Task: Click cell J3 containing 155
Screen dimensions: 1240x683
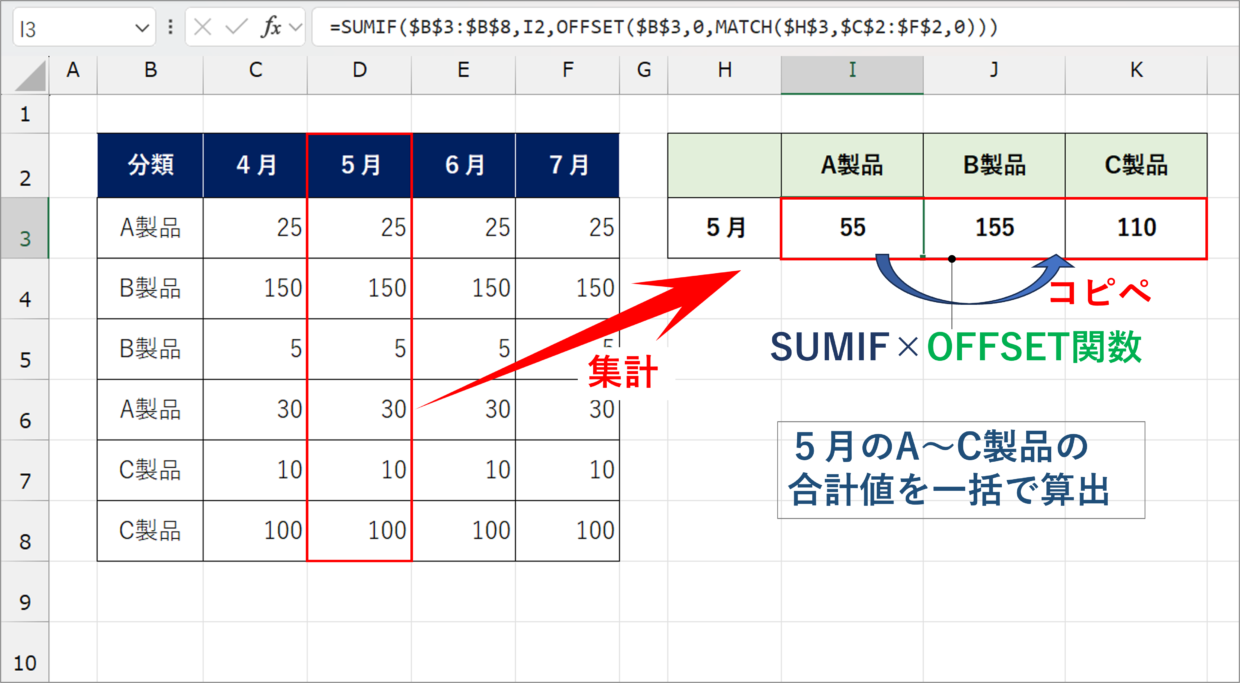Action: (x=994, y=228)
